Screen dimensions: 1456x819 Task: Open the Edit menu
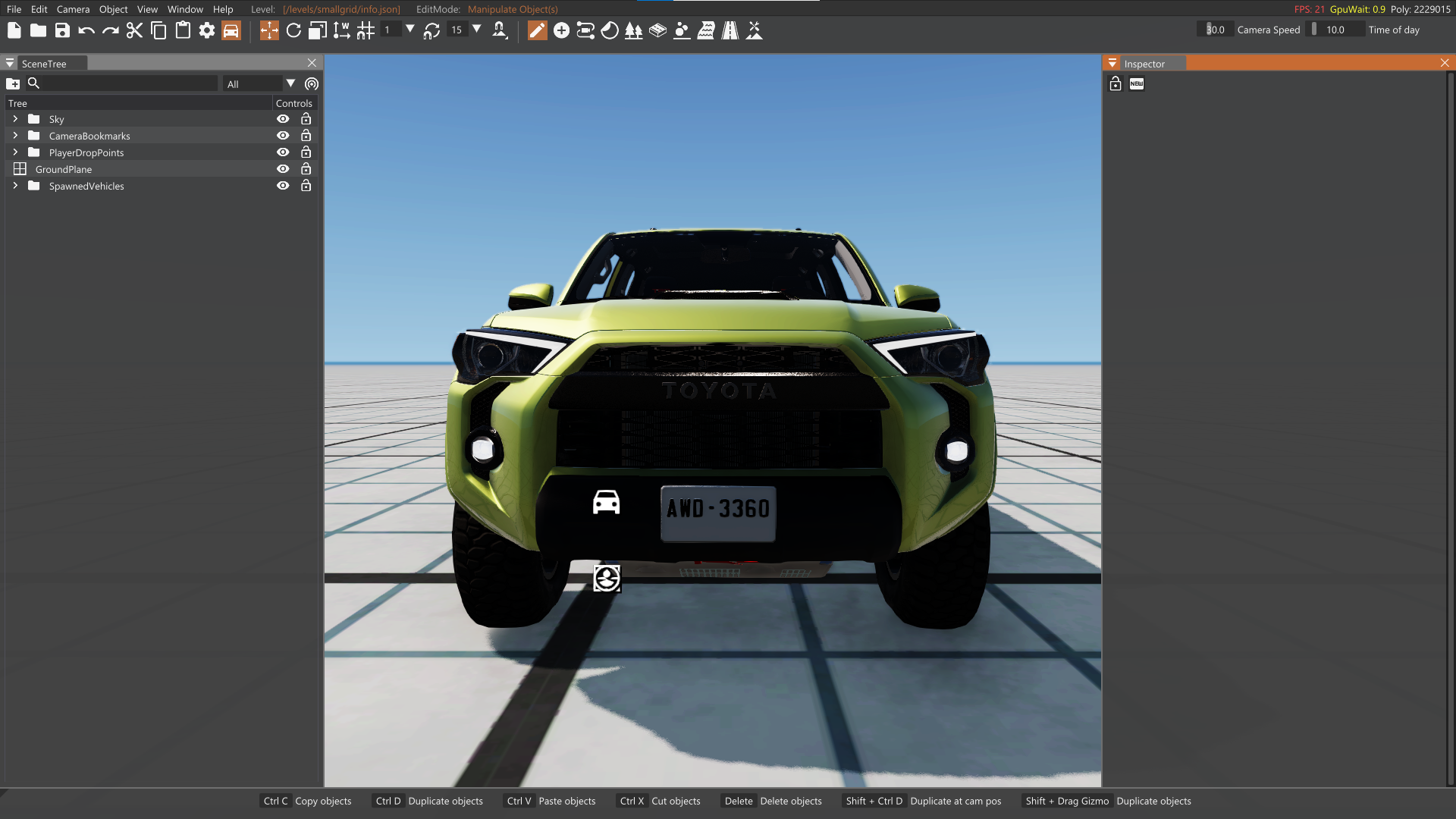[x=39, y=9]
